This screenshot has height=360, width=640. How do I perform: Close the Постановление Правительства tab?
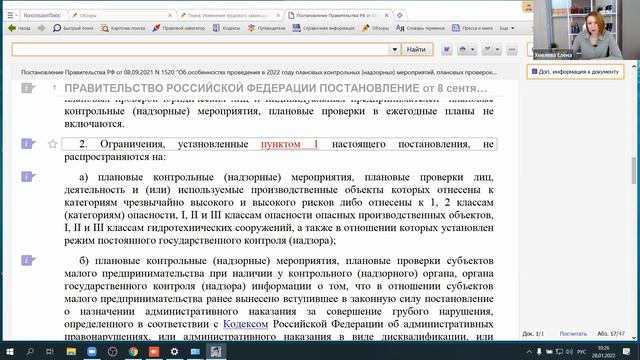(x=387, y=15)
